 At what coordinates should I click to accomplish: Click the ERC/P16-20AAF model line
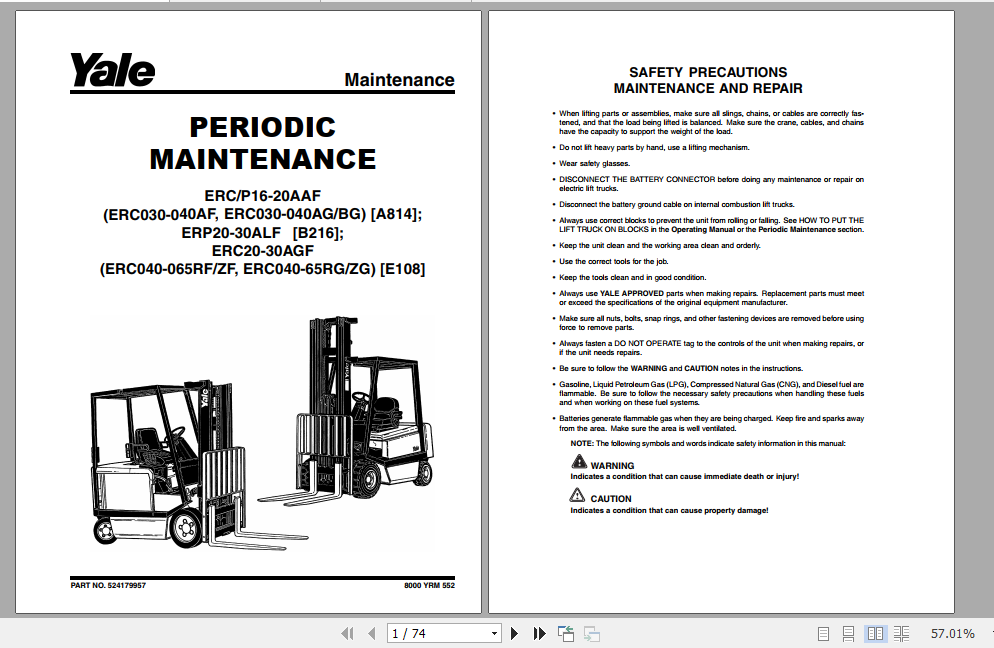pos(262,196)
